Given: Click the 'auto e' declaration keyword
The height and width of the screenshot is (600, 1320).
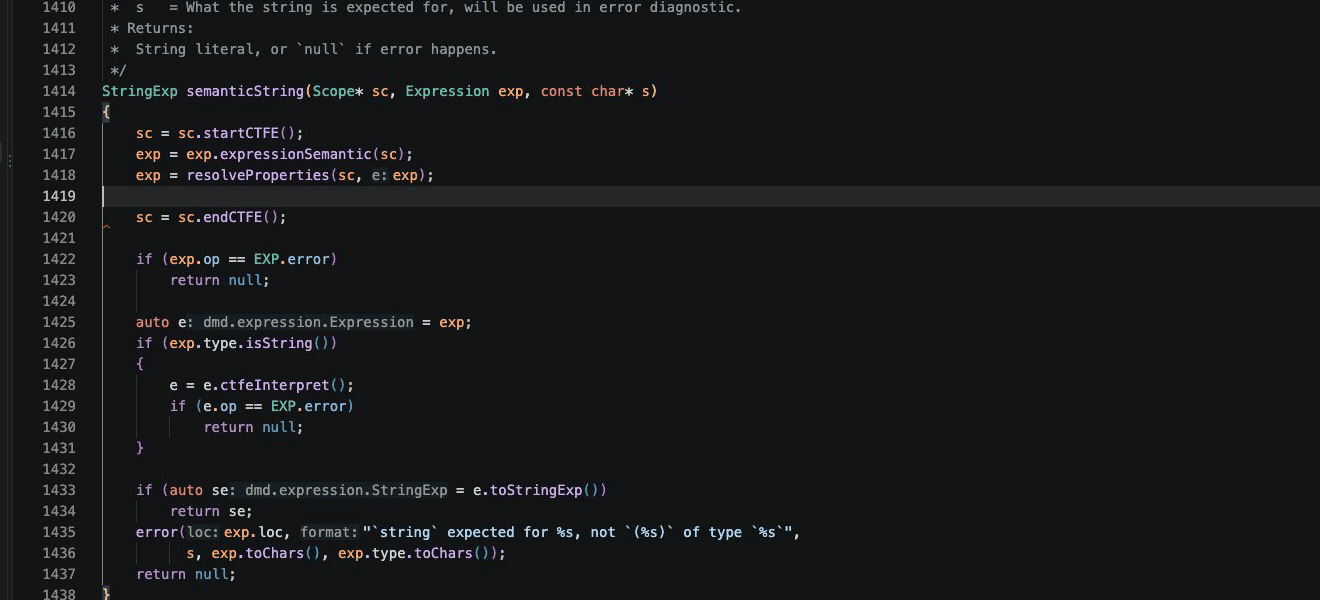Looking at the screenshot, I should pyautogui.click(x=153, y=322).
